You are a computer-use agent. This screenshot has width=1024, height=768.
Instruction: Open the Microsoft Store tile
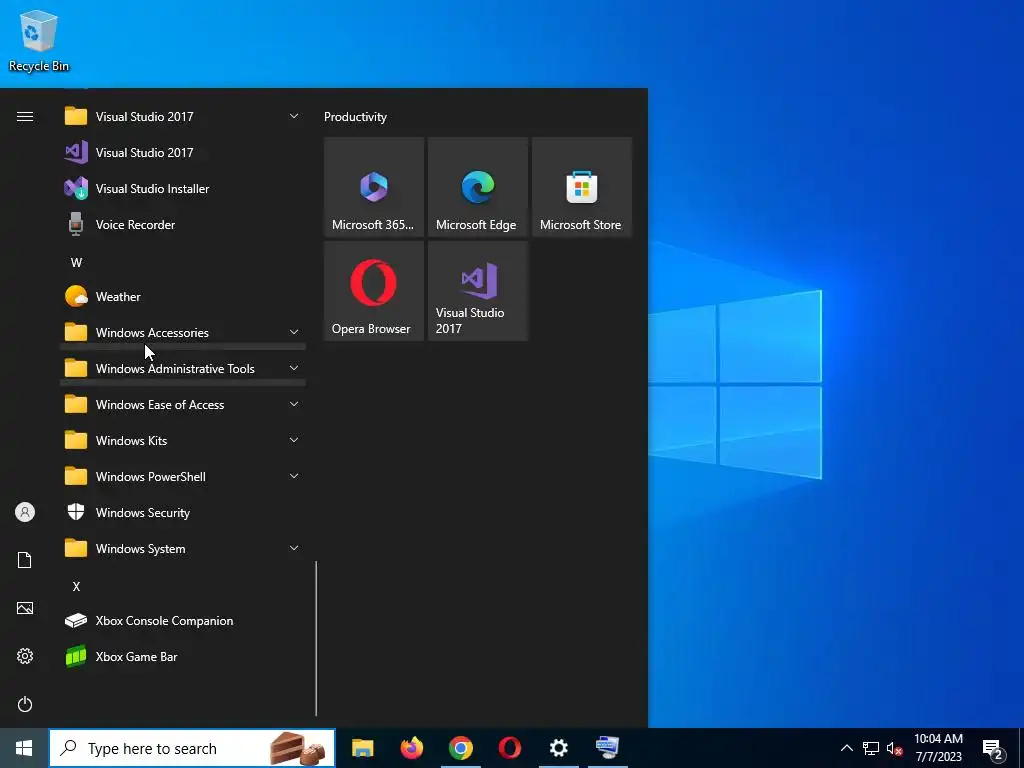point(582,187)
